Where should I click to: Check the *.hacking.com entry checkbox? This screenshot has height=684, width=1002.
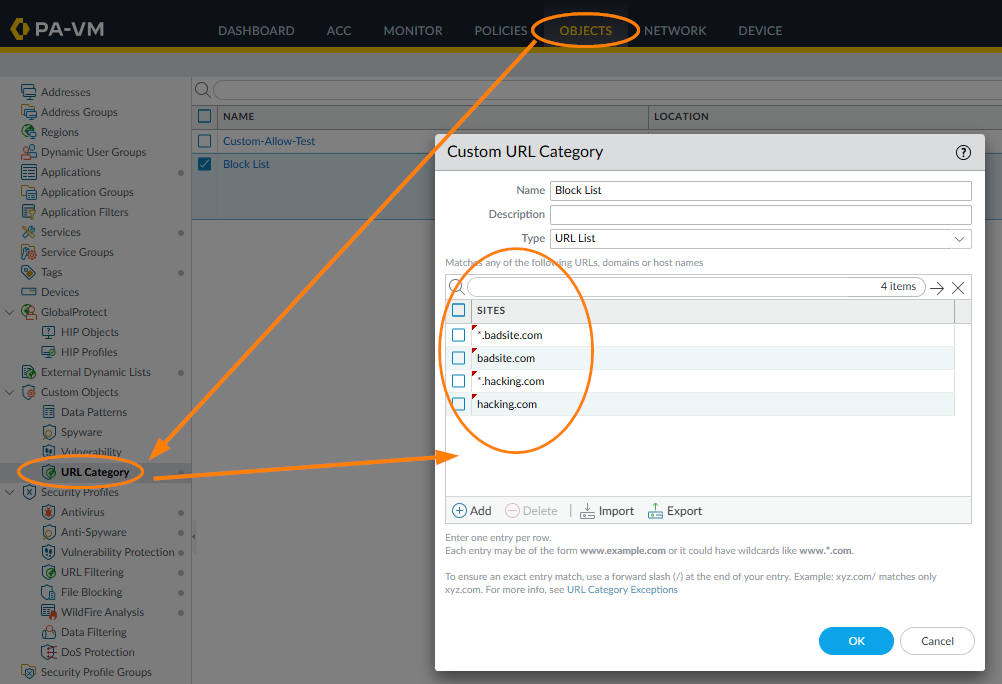pyautogui.click(x=458, y=381)
